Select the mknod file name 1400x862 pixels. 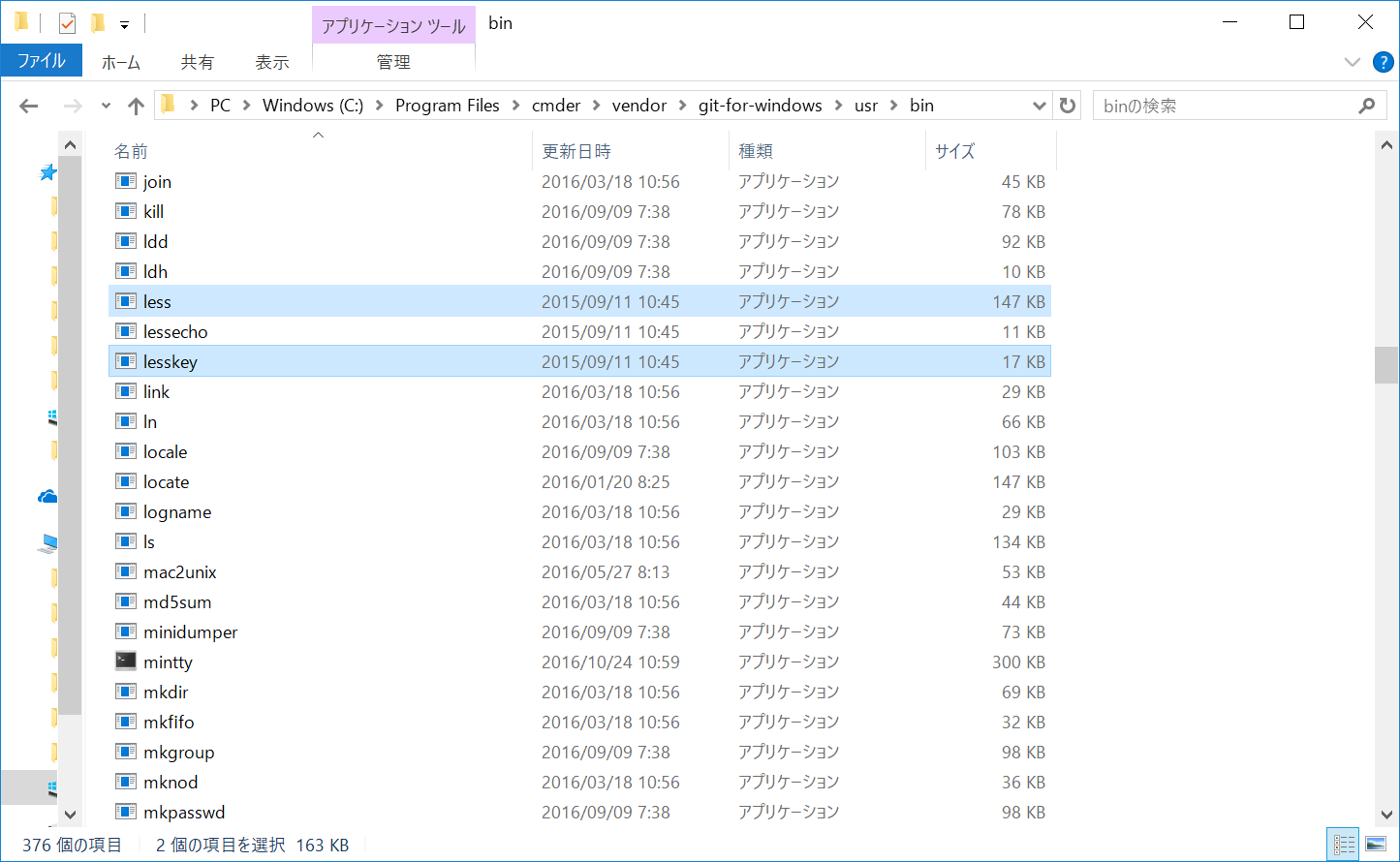coord(171,783)
